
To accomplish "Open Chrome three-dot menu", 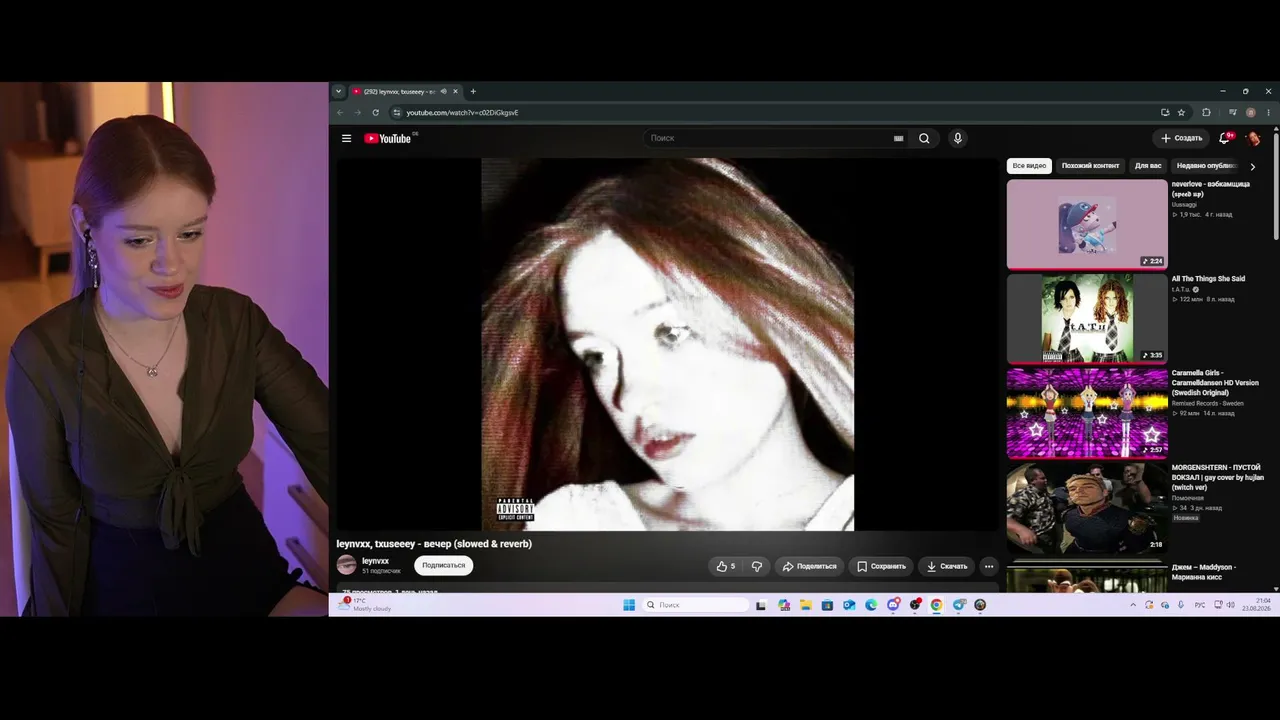I will tap(1269, 112).
